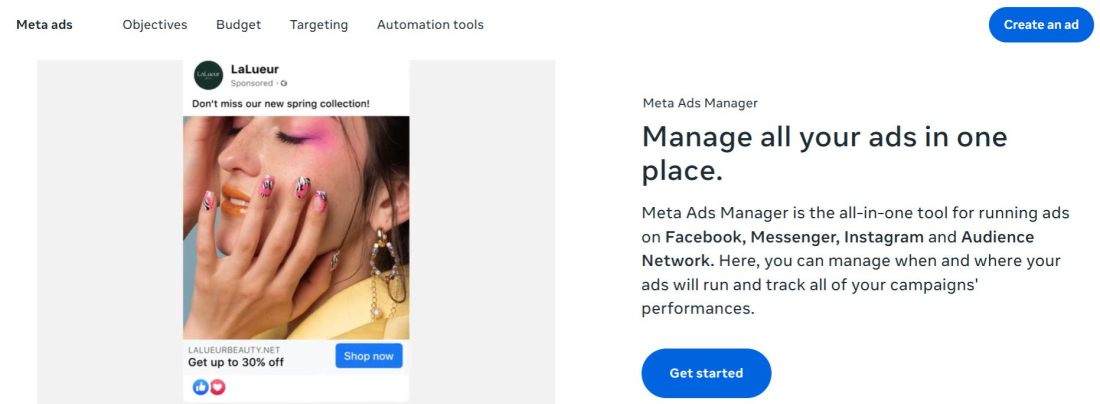The image size is (1100, 404).
Task: Click the LALUEURBEAUTY.NET link
Action: [x=232, y=350]
